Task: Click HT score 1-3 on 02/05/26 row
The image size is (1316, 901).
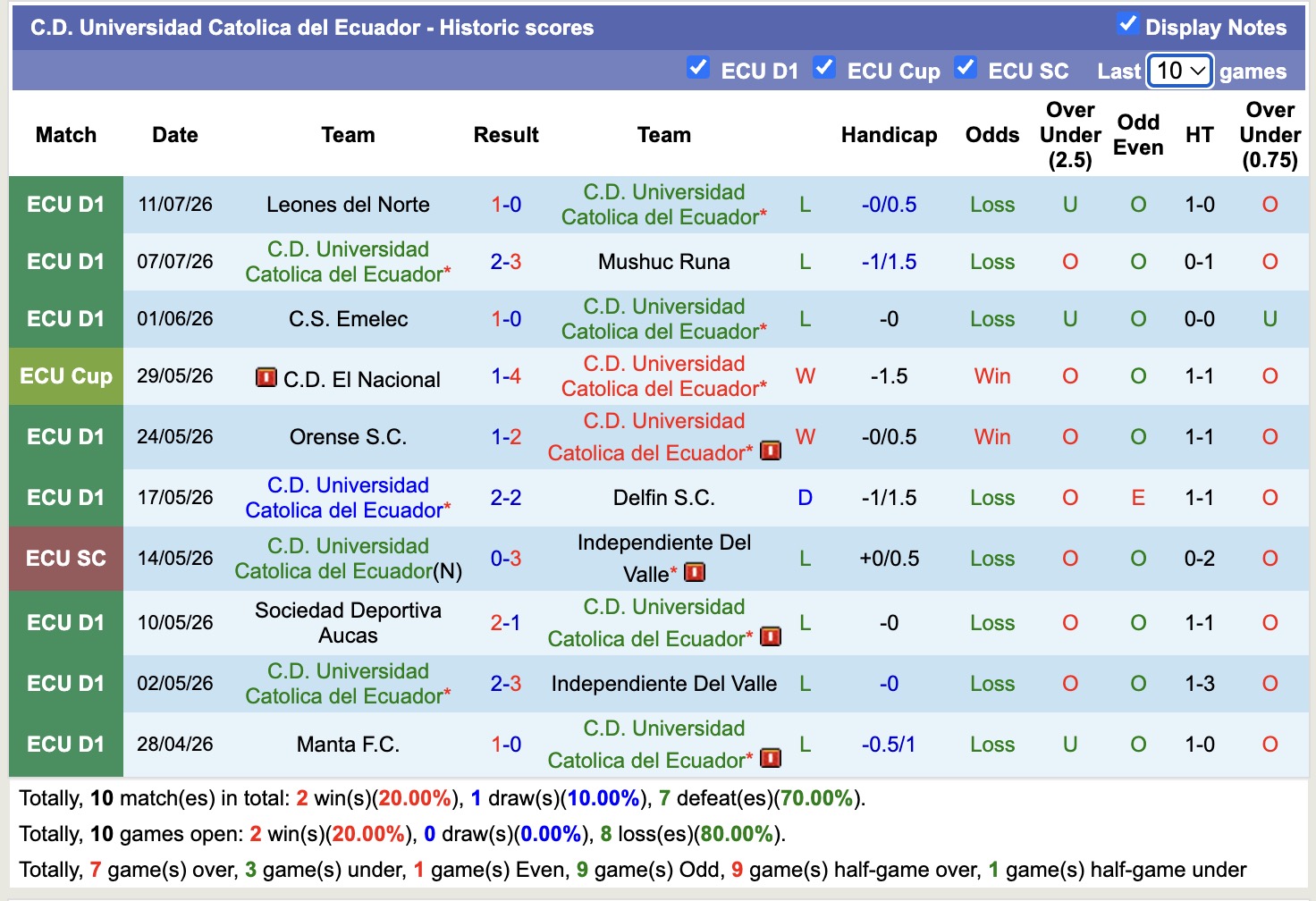Action: pyautogui.click(x=1199, y=684)
